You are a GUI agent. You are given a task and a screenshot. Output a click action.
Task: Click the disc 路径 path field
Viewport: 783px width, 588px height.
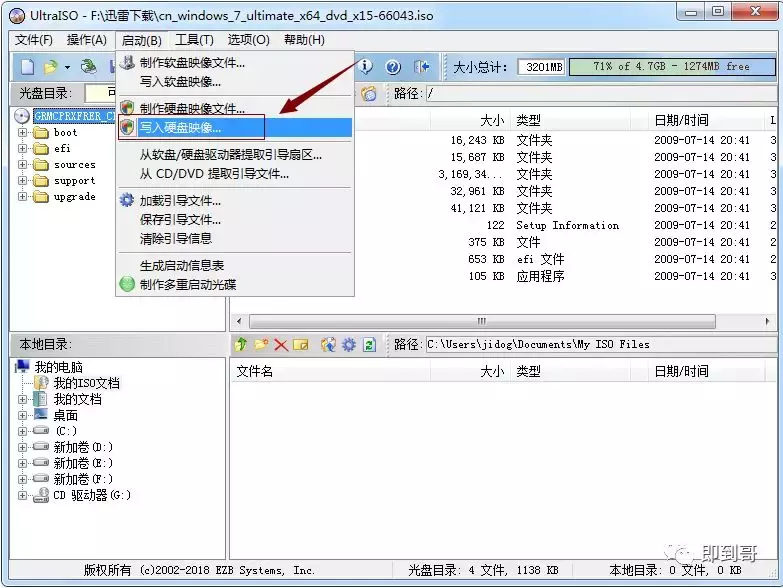point(602,93)
